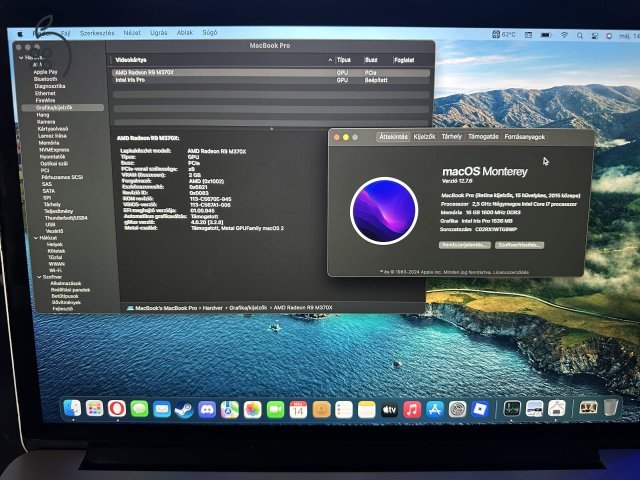Viewport: 640px width, 480px height.
Task: Select Memória in the sidebar
Action: coord(49,143)
